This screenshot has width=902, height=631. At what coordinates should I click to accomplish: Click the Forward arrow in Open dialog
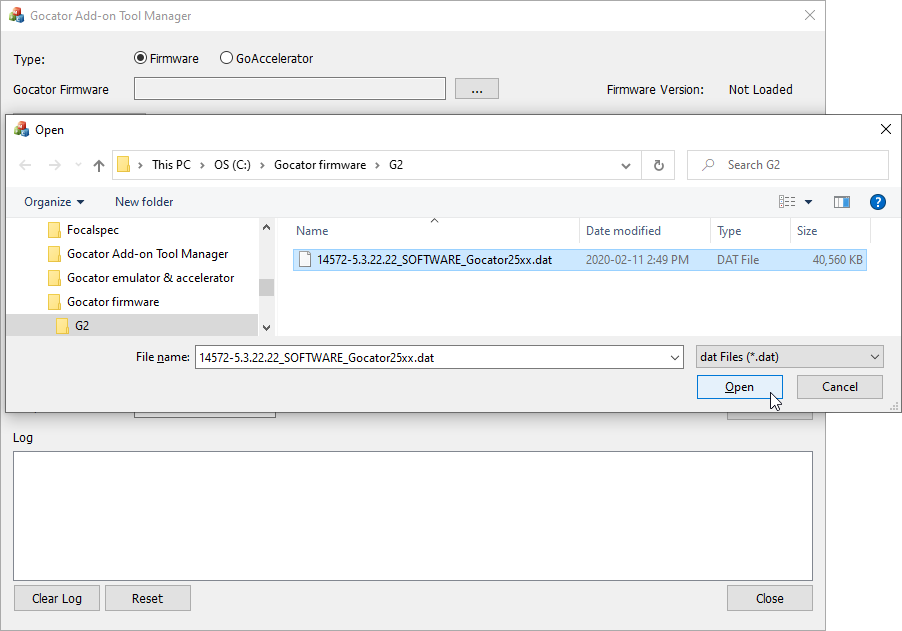55,165
